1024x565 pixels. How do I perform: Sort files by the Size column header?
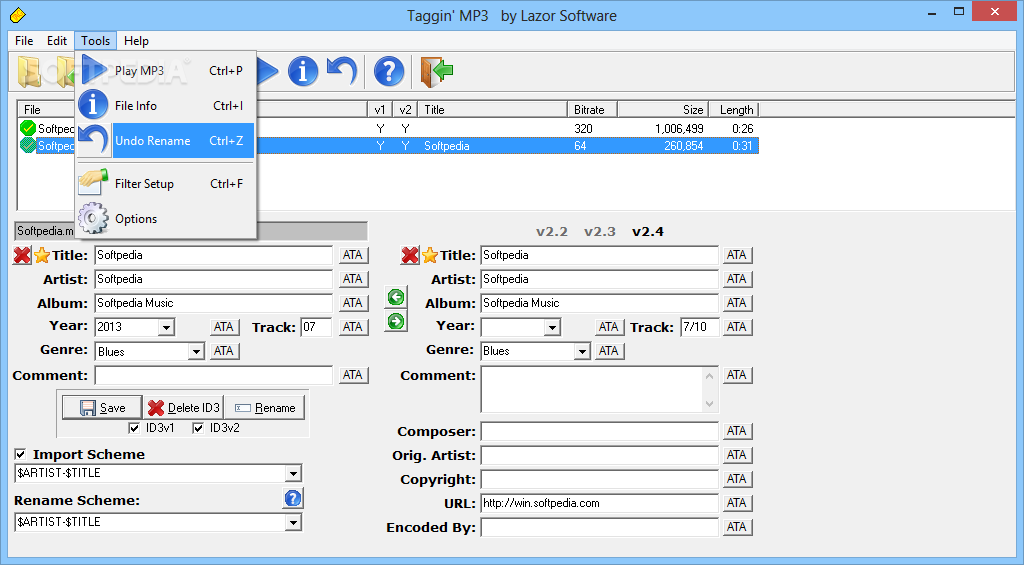click(x=664, y=110)
